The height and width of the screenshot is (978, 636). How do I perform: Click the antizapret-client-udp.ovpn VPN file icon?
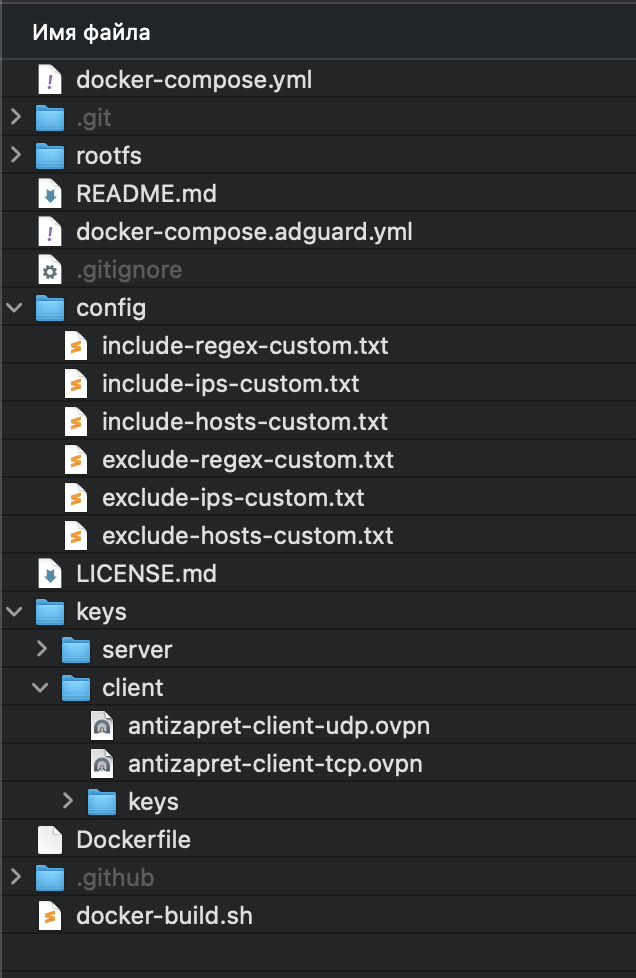click(102, 726)
